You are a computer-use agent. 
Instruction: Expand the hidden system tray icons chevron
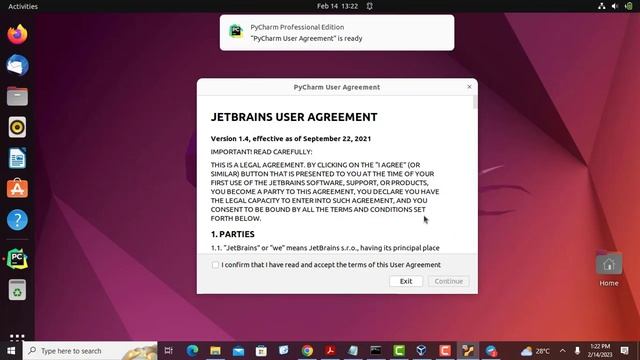pyautogui.click(x=562, y=351)
